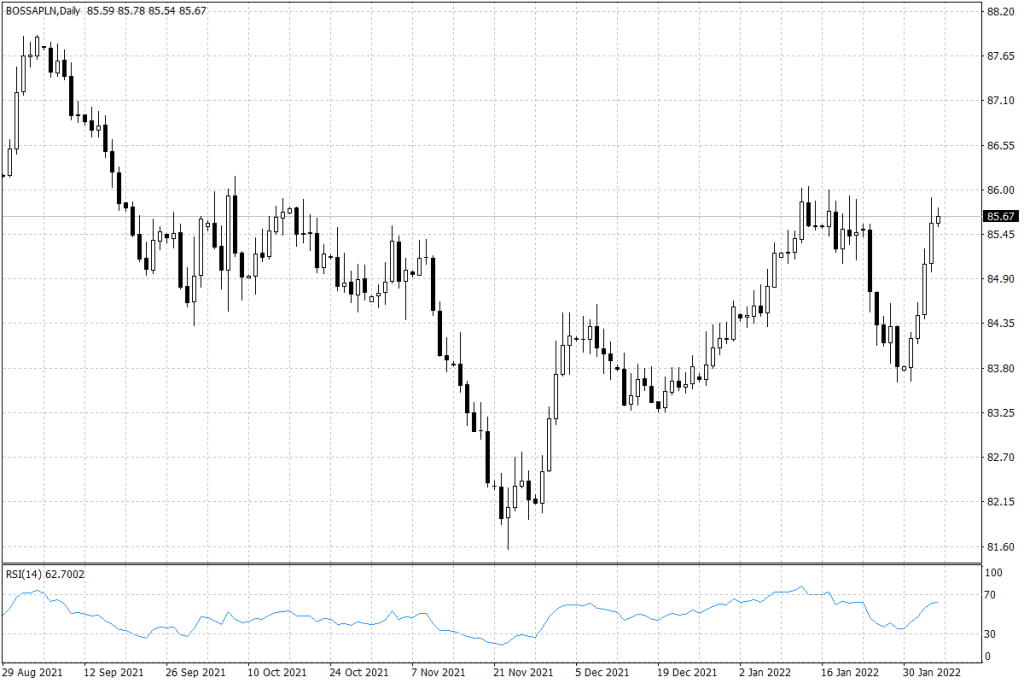Select the 16 Jan 2022 date label
Image resolution: width=1024 pixels, height=683 pixels.
[x=850, y=672]
